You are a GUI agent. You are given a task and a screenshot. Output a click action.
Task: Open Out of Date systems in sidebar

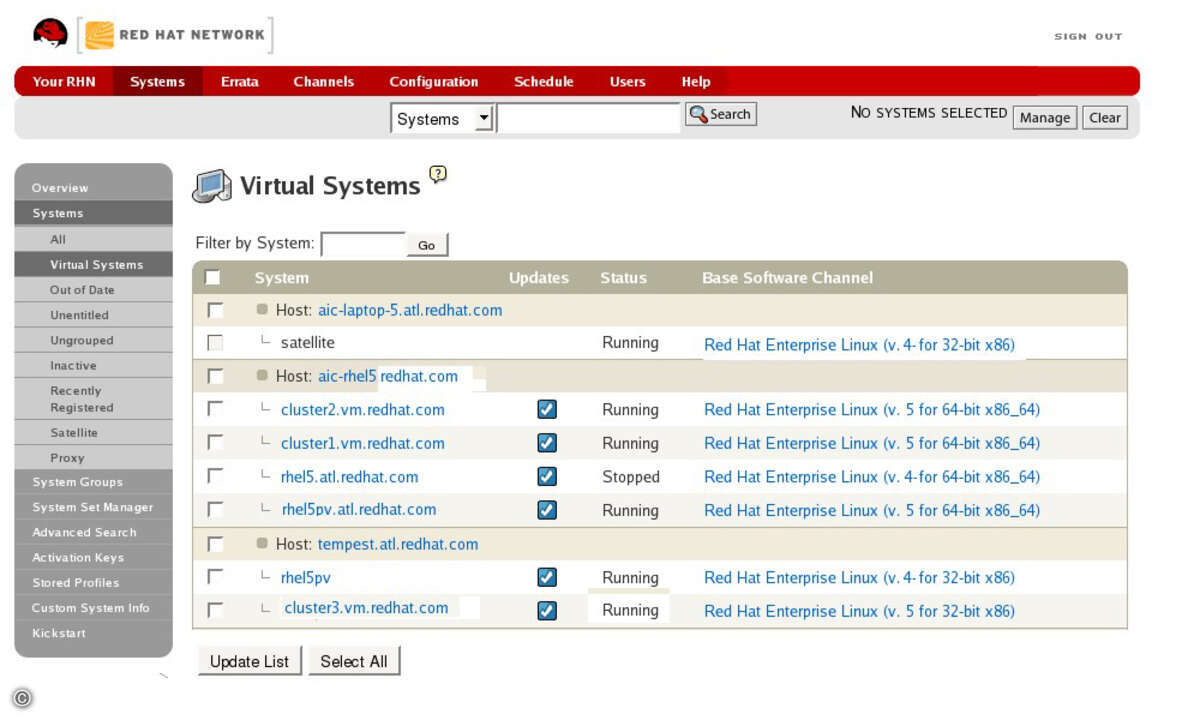93,290
